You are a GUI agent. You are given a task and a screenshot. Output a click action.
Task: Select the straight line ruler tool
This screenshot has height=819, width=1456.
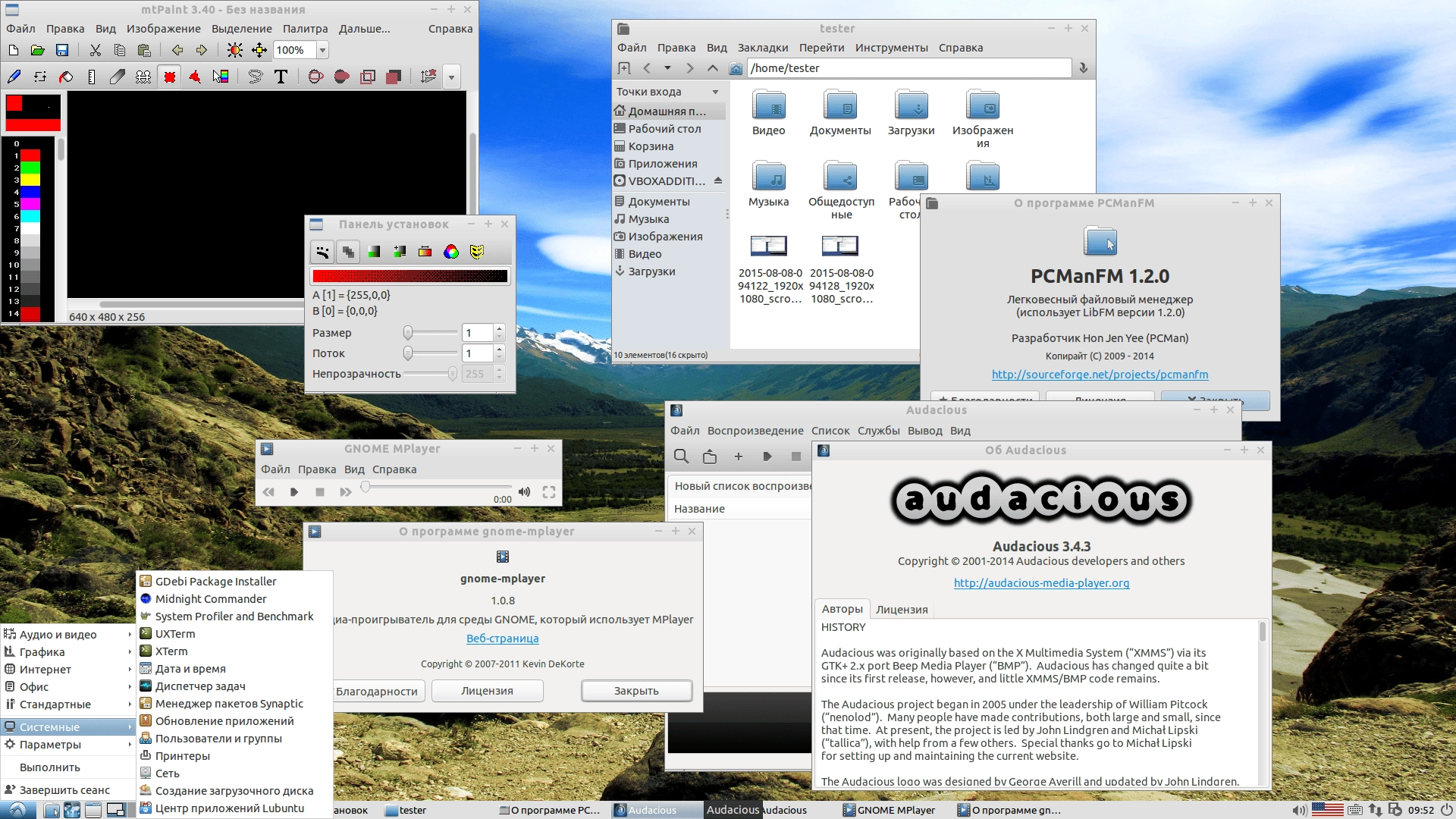92,77
